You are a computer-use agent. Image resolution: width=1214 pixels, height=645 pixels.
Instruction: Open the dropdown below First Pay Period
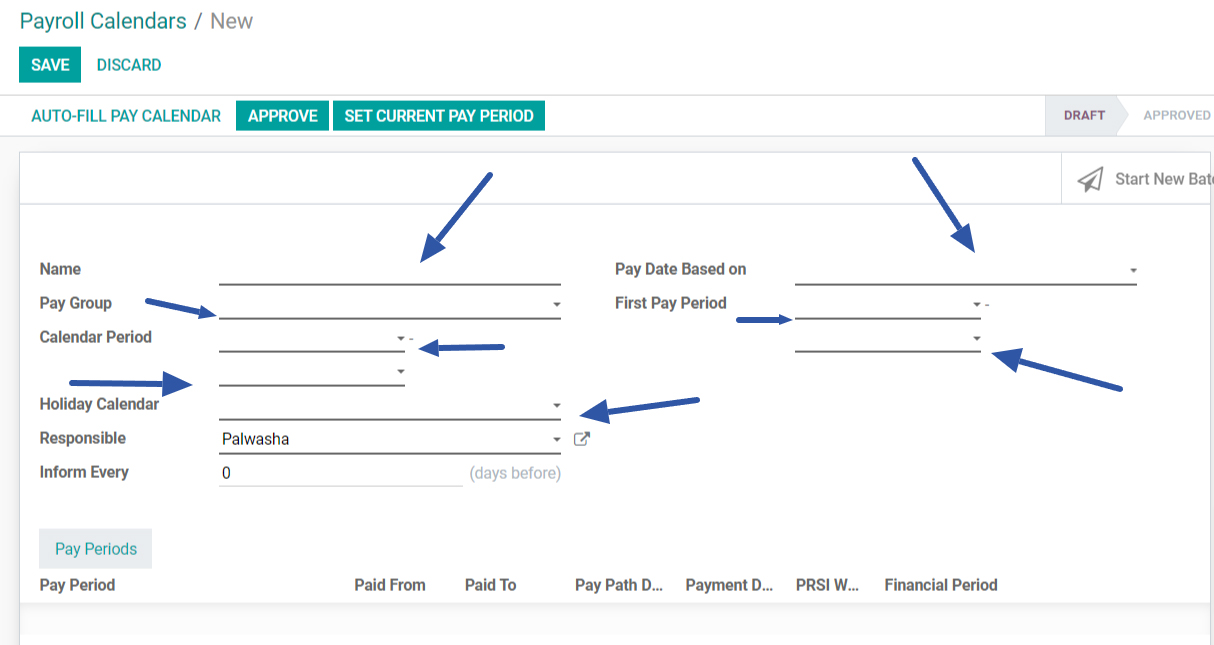[976, 339]
